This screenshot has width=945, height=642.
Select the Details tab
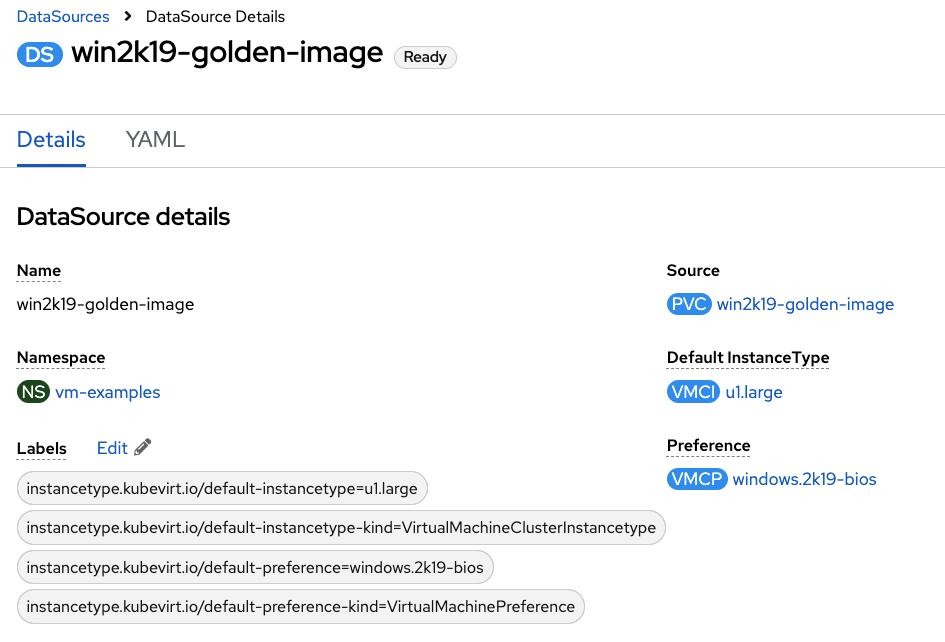pos(51,140)
